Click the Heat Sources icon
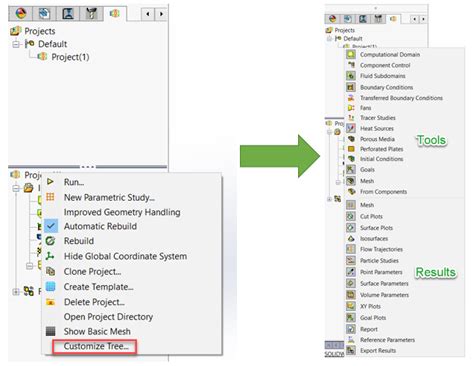The height and width of the screenshot is (366, 474). coord(351,128)
